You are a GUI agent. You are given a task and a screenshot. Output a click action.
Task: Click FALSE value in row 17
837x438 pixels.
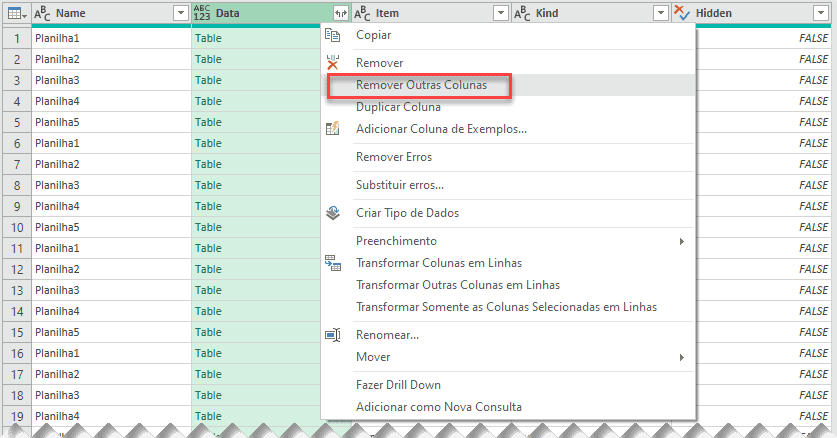click(814, 374)
